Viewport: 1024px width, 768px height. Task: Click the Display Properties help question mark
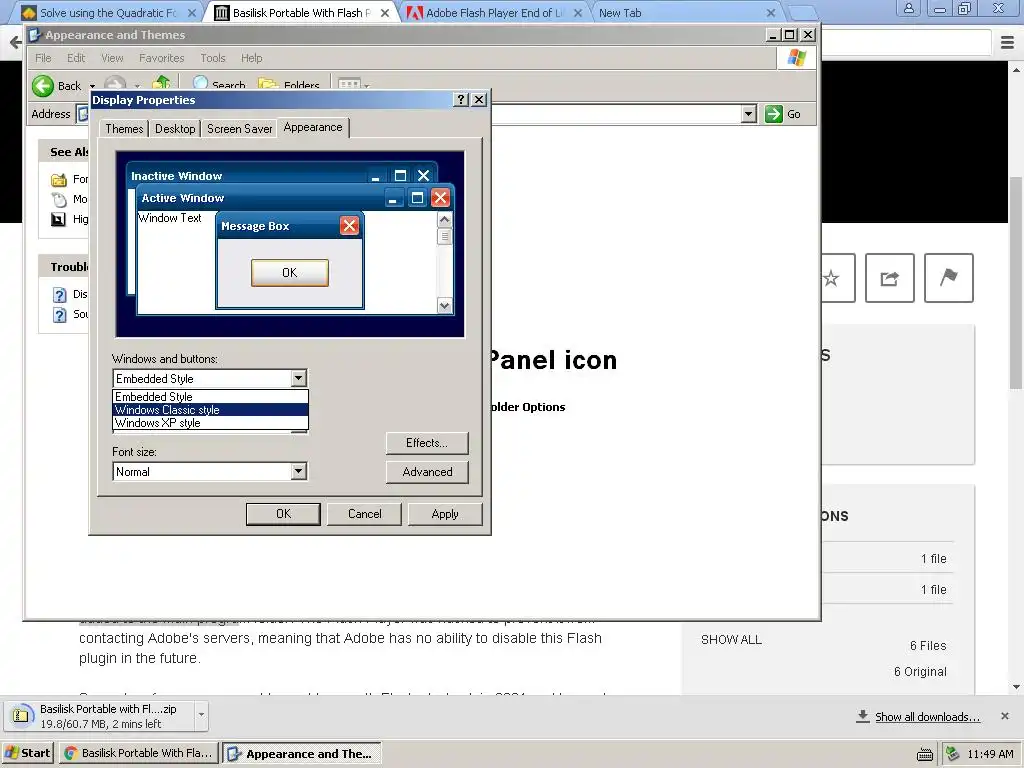pos(461,99)
